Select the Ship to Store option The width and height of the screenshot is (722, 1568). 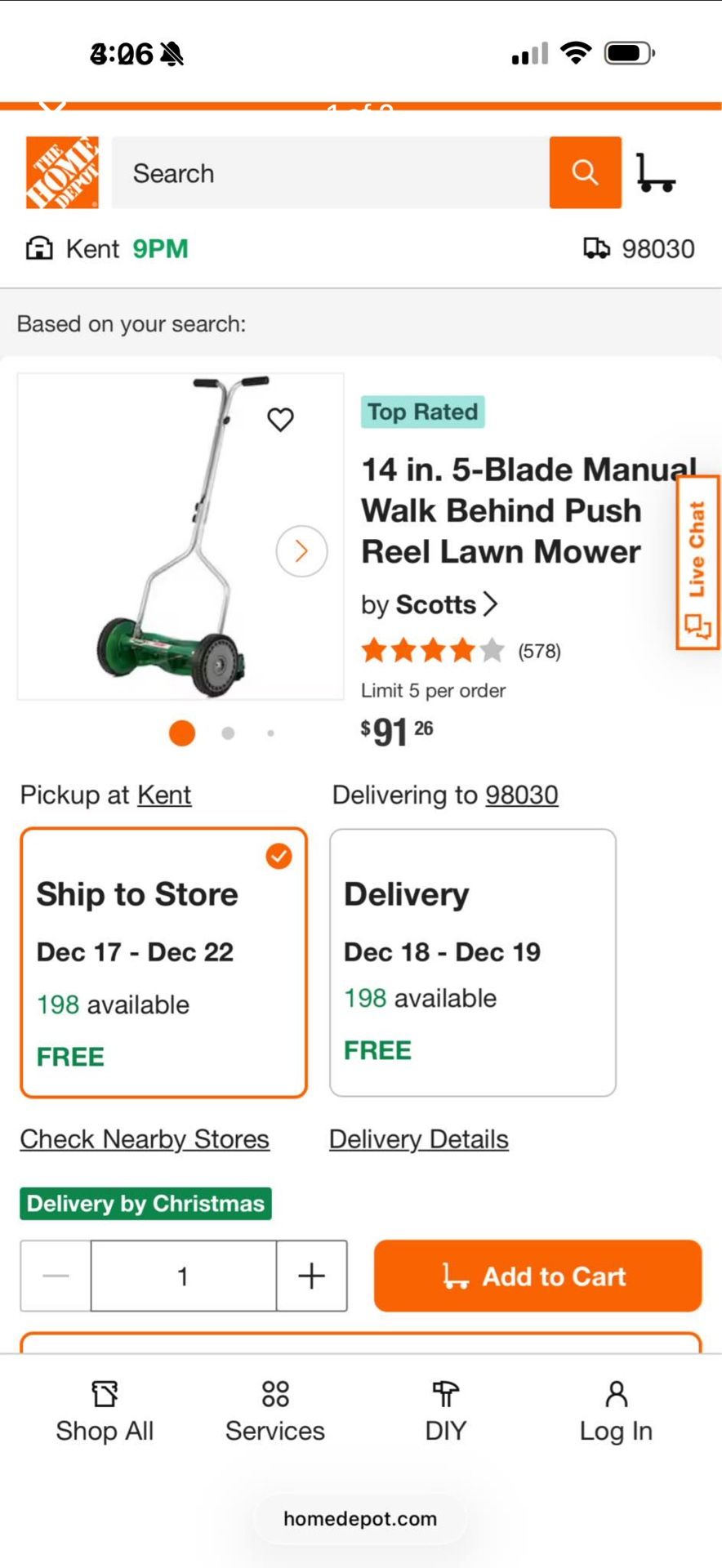pyautogui.click(x=163, y=962)
